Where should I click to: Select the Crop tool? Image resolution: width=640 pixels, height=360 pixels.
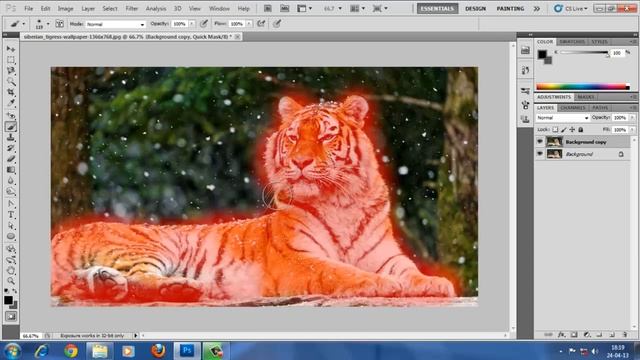pos(11,93)
